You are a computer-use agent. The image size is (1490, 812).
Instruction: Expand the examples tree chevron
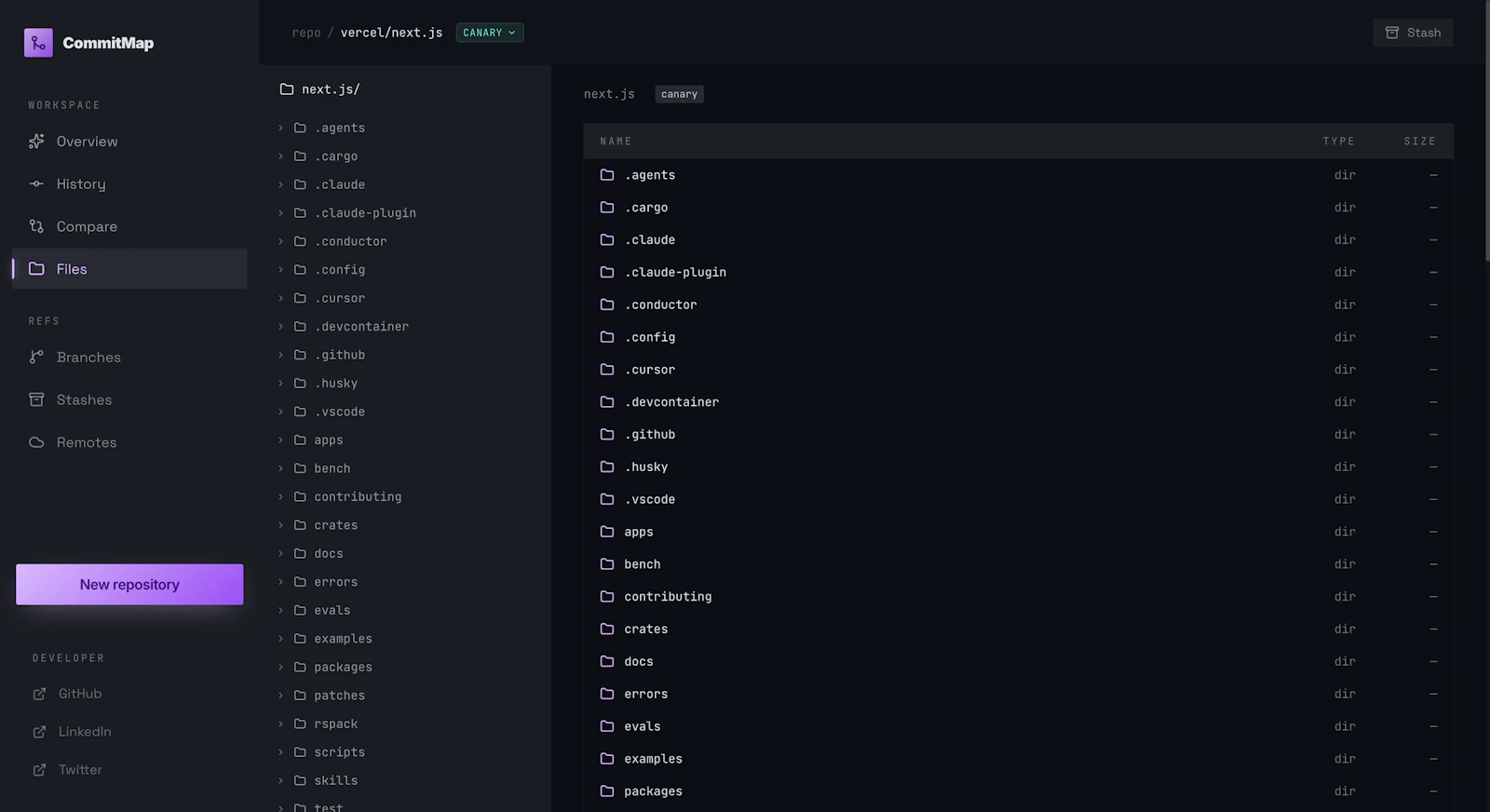point(280,639)
